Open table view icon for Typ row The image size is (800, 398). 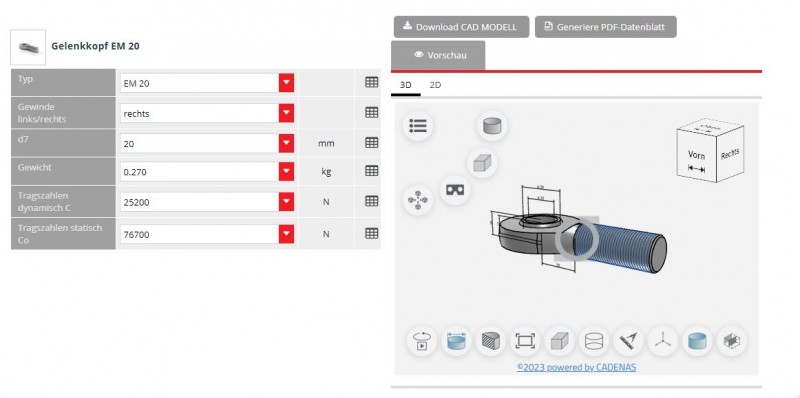point(372,82)
